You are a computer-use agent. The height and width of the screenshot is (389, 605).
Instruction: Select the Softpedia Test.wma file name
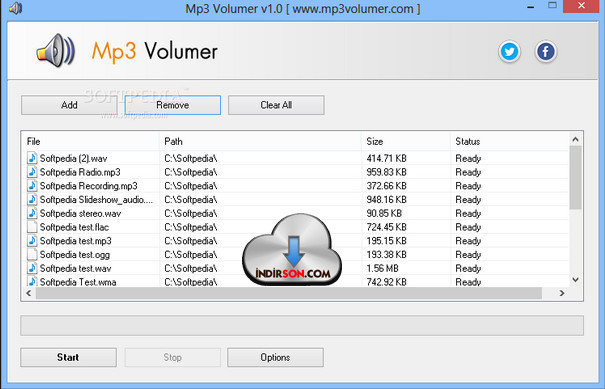pos(78,282)
